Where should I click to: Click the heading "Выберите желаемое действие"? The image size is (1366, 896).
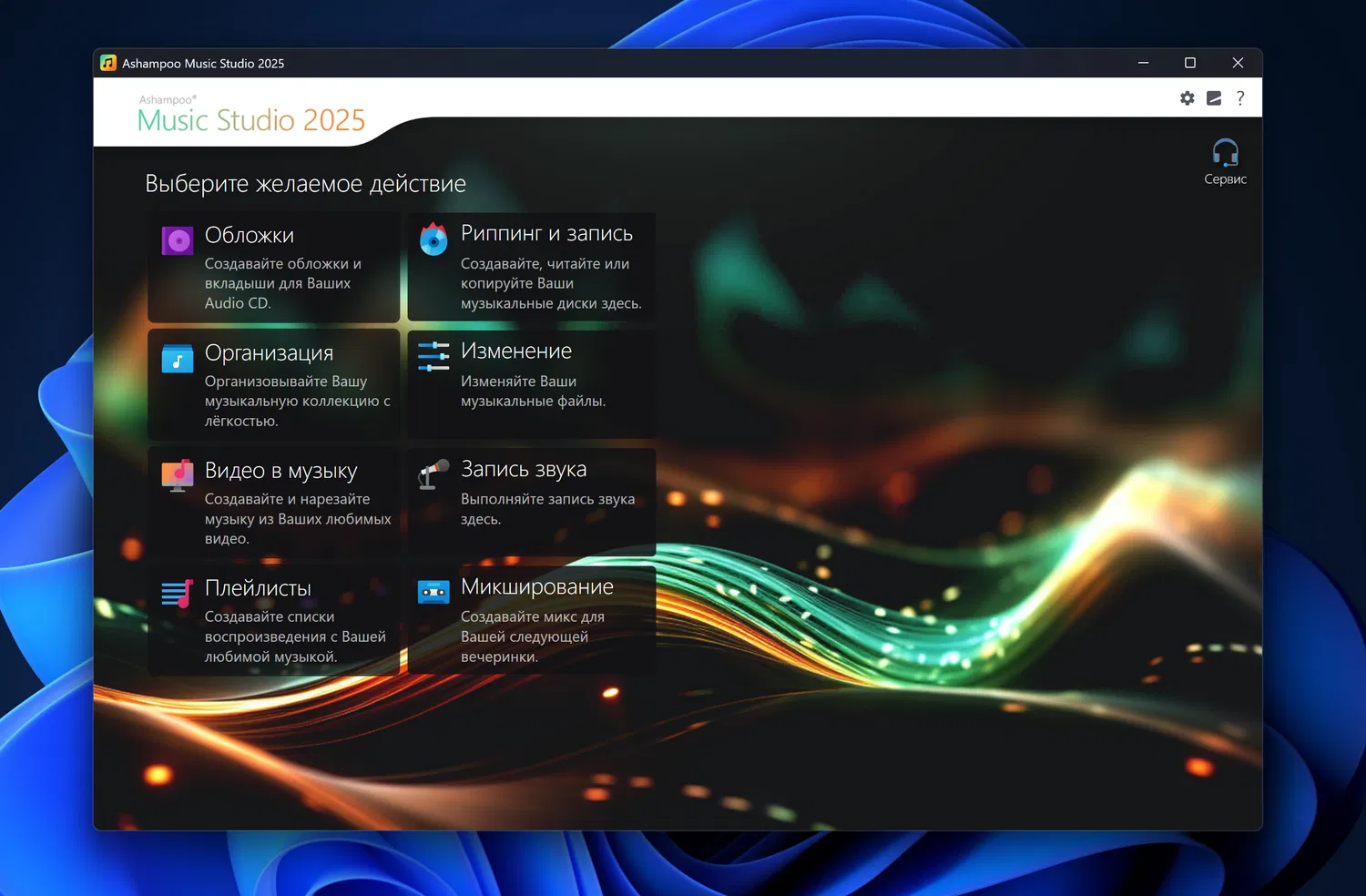coord(306,184)
